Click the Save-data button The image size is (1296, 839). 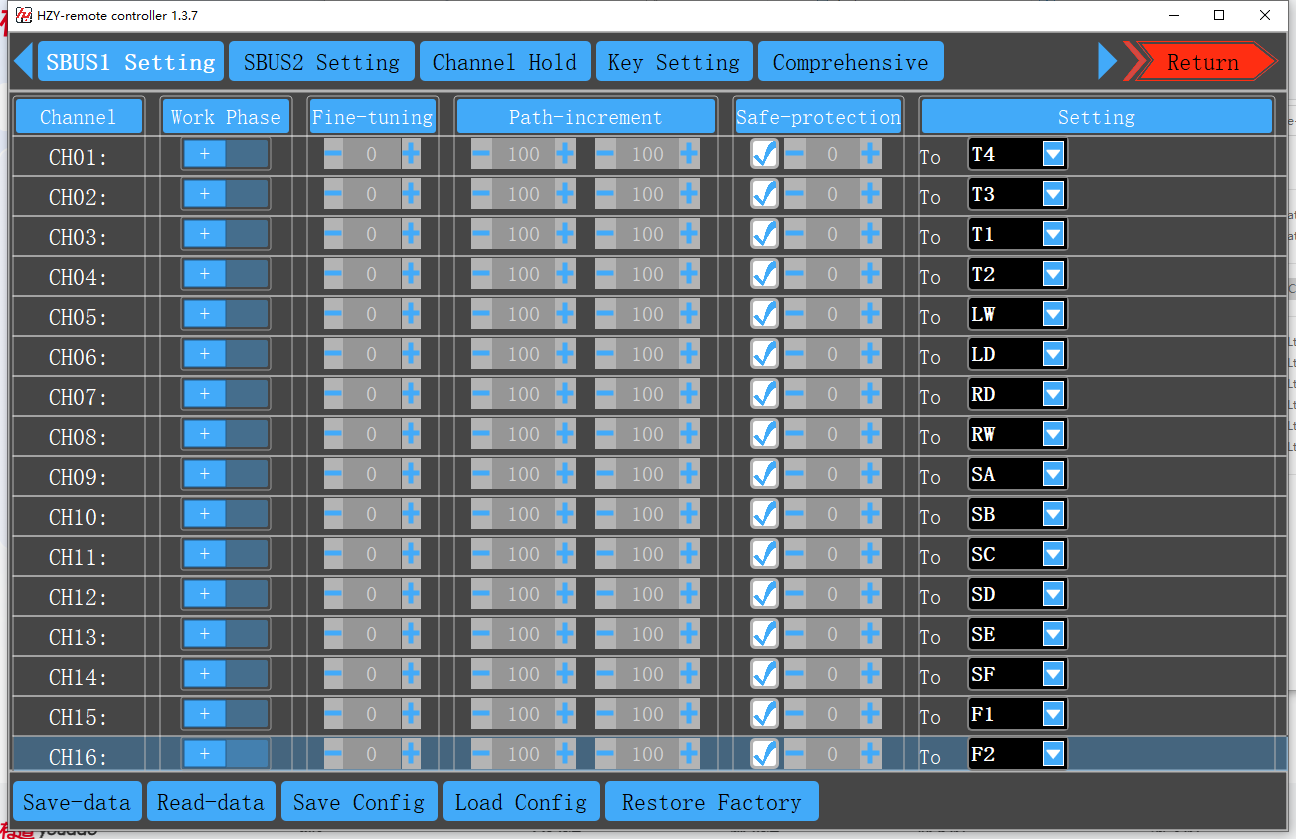pyautogui.click(x=77, y=802)
